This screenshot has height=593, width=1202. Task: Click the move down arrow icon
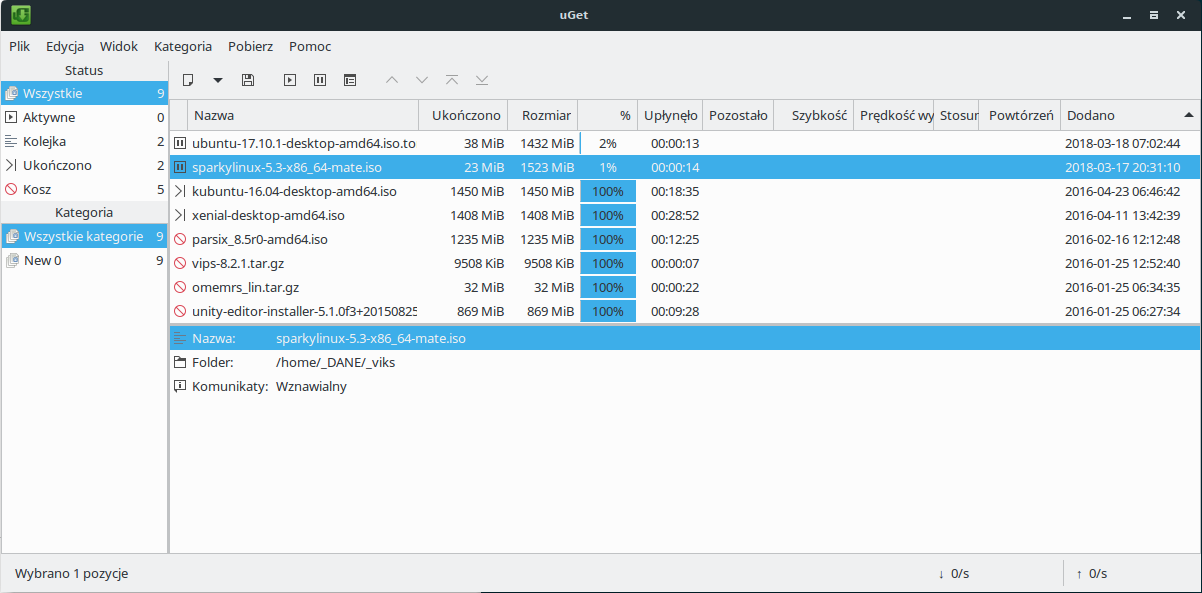pos(422,79)
